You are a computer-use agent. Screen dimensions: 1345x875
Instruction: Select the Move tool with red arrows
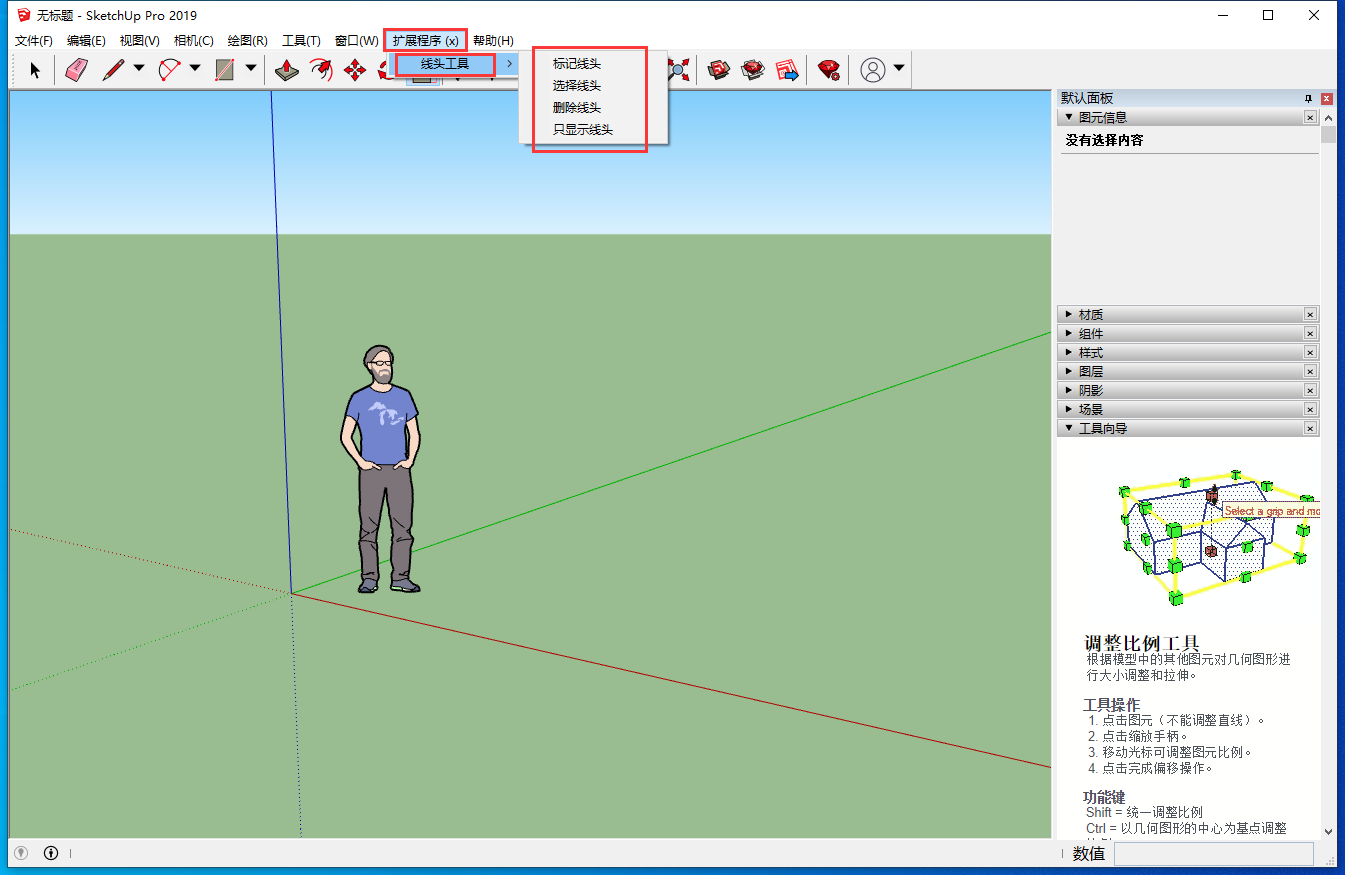coord(354,70)
